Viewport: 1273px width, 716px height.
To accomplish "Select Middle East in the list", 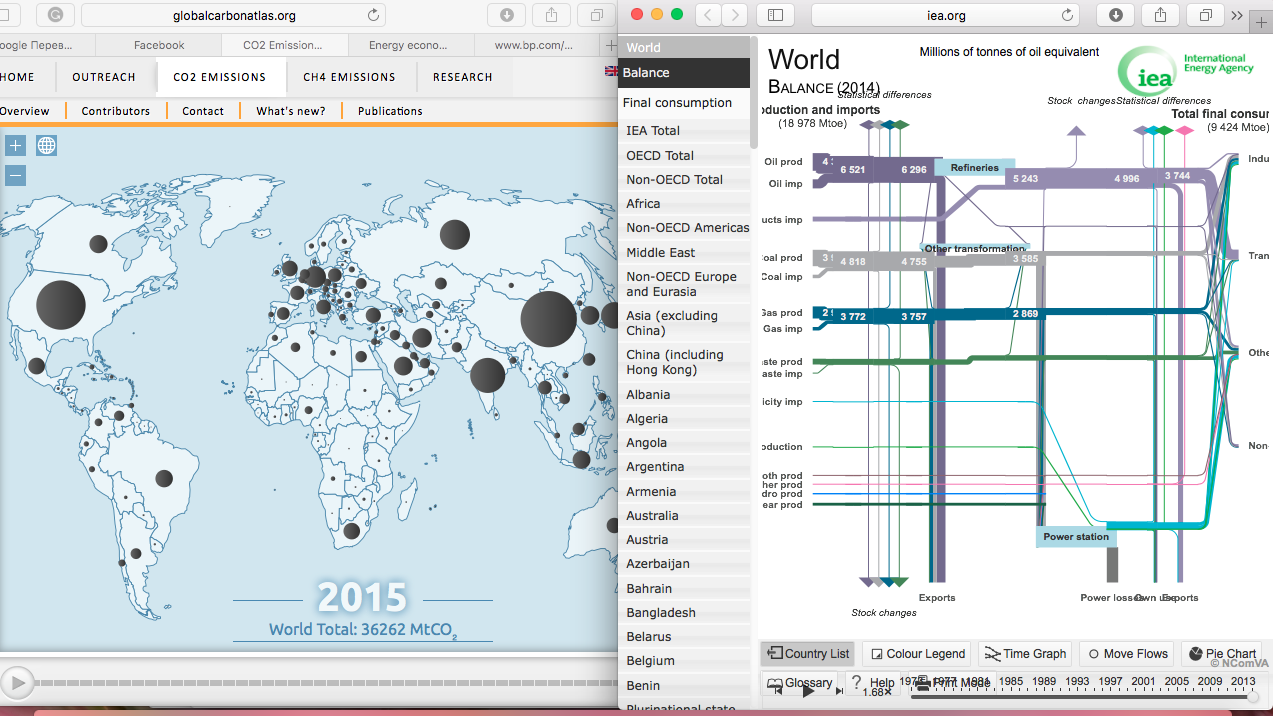I will click(x=683, y=252).
